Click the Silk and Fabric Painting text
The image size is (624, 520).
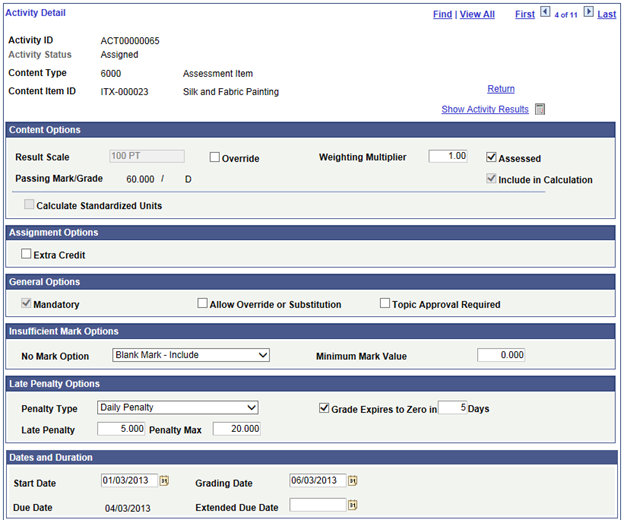coord(231,92)
